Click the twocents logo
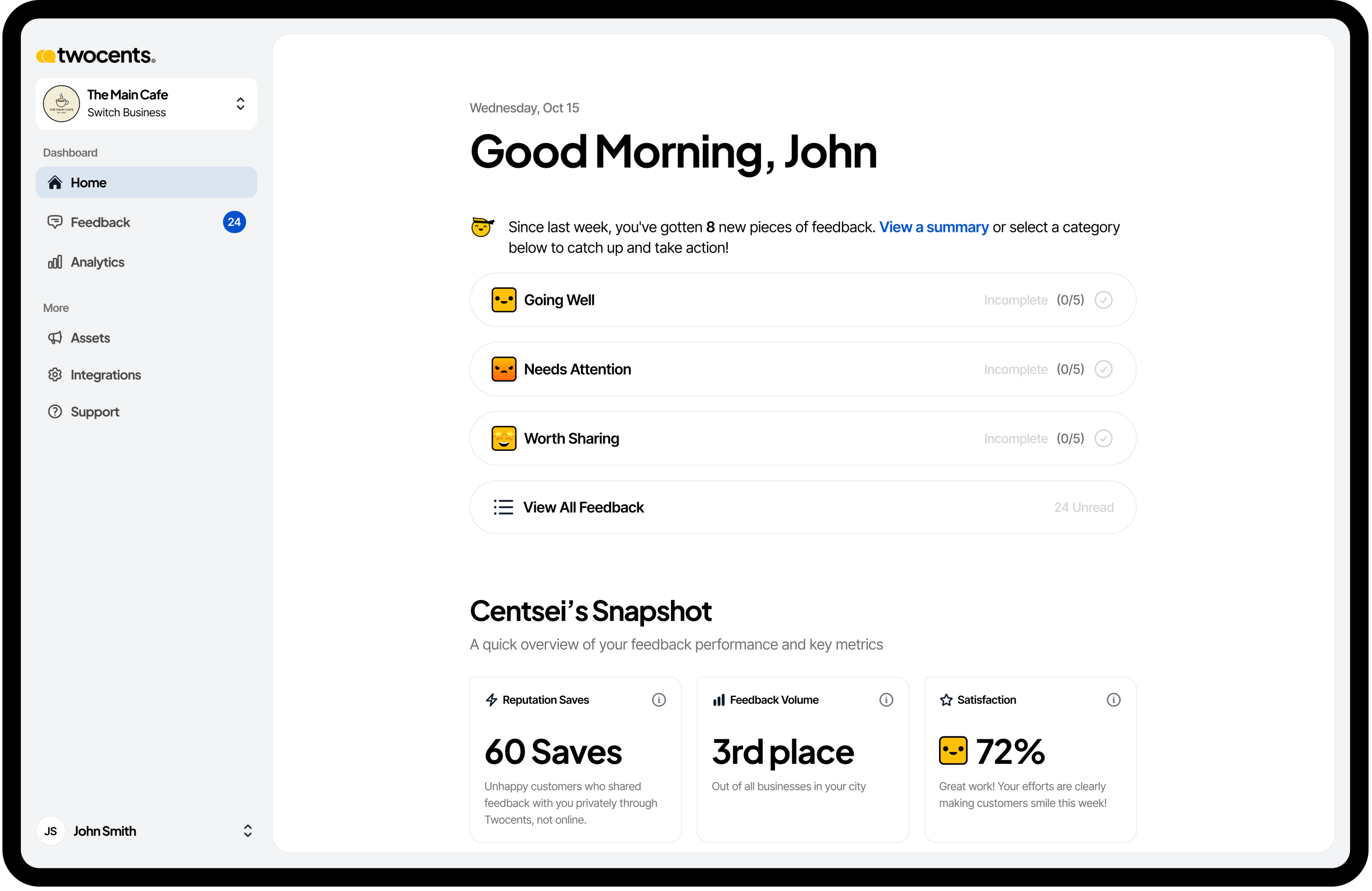 click(96, 55)
